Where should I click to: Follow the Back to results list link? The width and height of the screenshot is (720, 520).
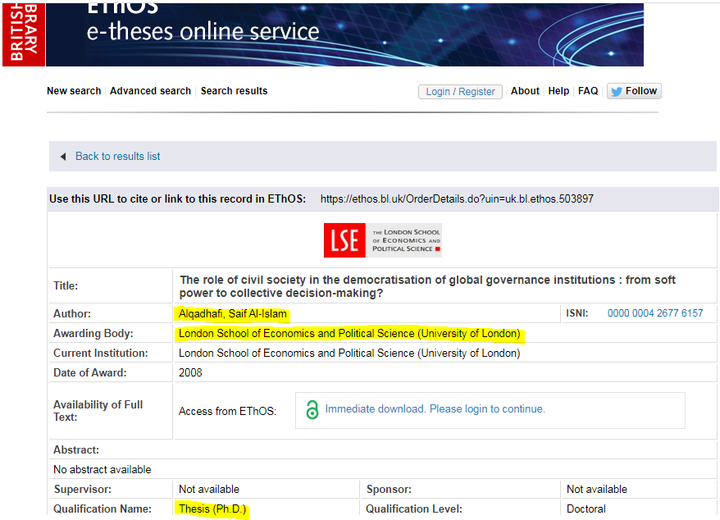(118, 156)
